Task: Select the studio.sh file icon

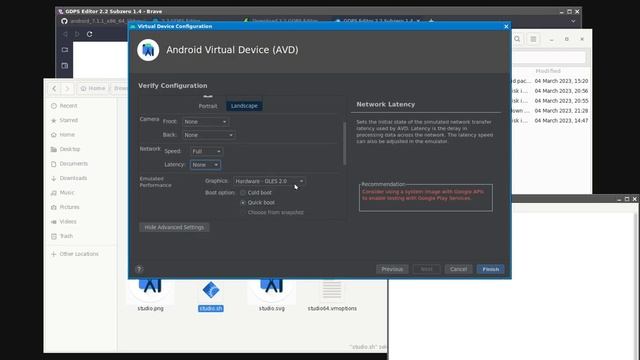Action: [211, 290]
